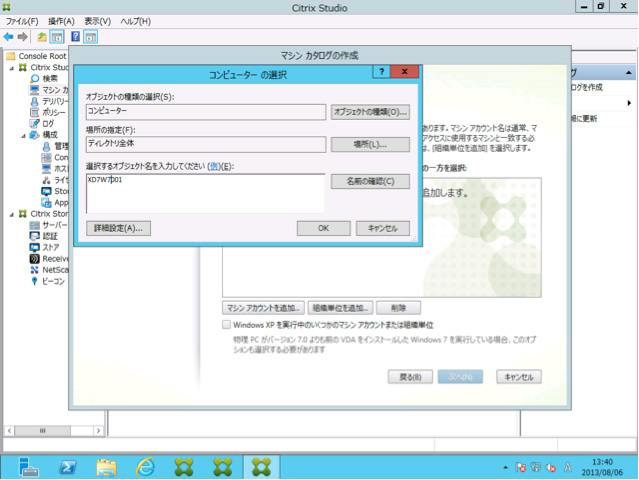The image size is (639, 480).
Task: Click the up-one-level folder toolbar icon
Action: [x=42, y=37]
